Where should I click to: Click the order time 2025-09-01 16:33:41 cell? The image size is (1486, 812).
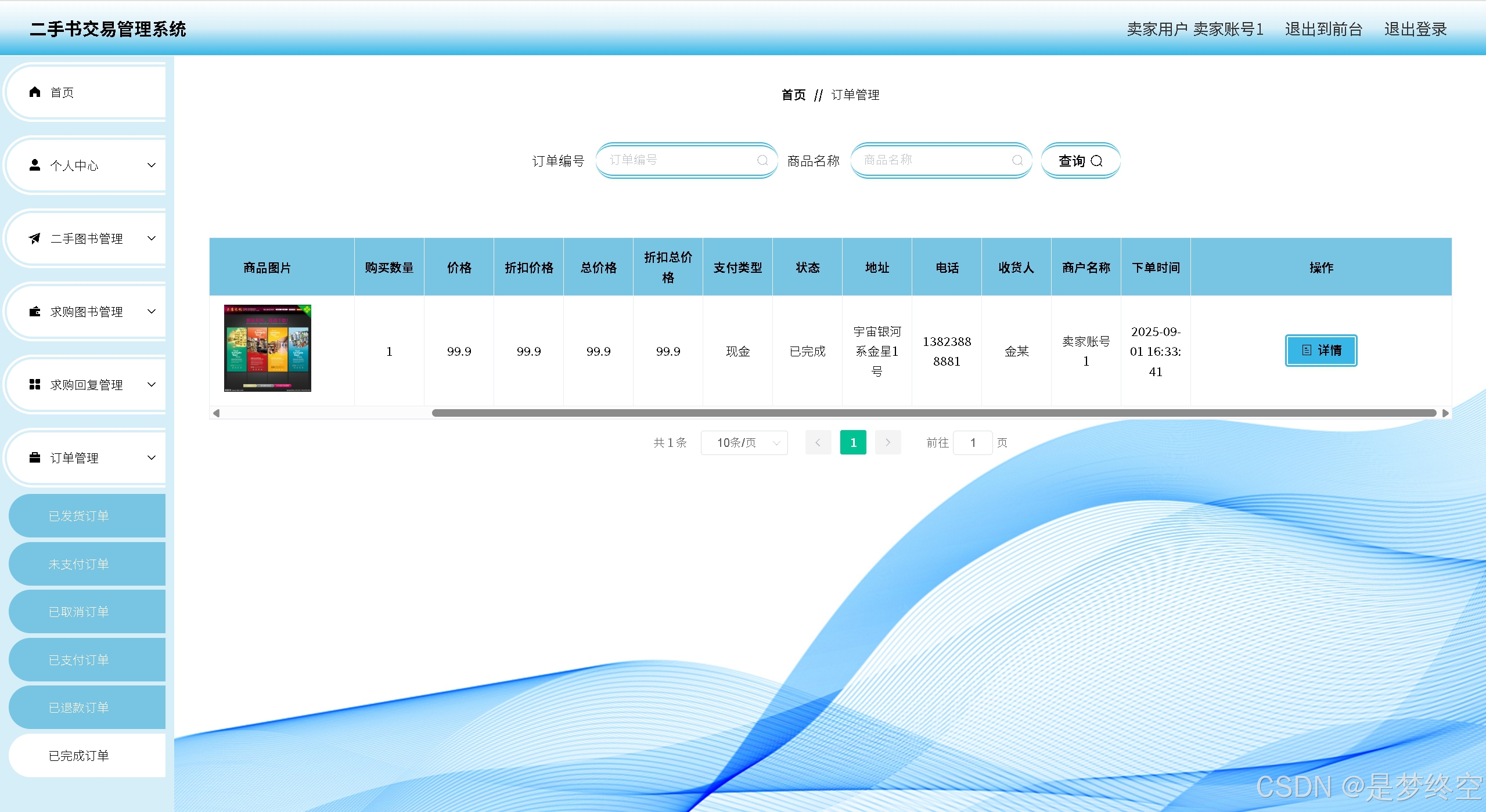(x=1156, y=351)
